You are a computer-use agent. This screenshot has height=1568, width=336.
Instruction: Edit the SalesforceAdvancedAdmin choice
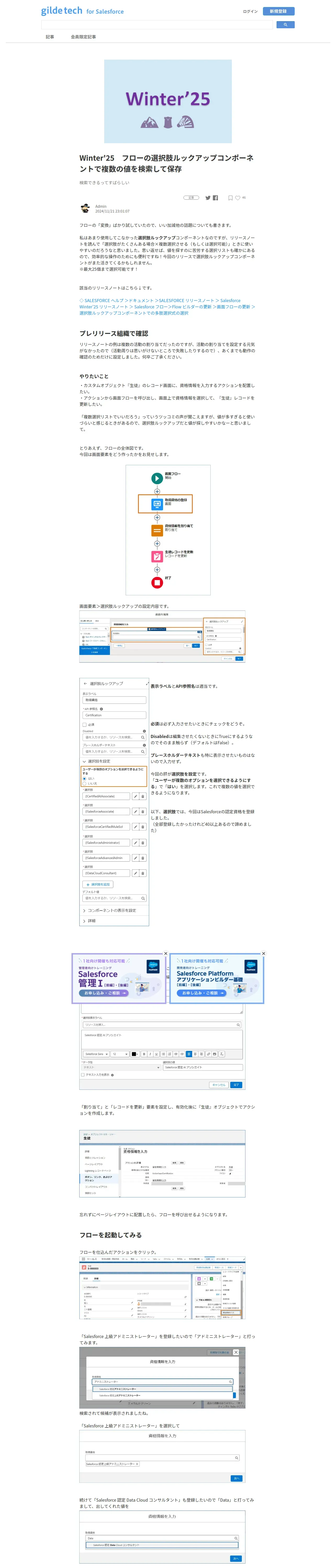pos(135,858)
